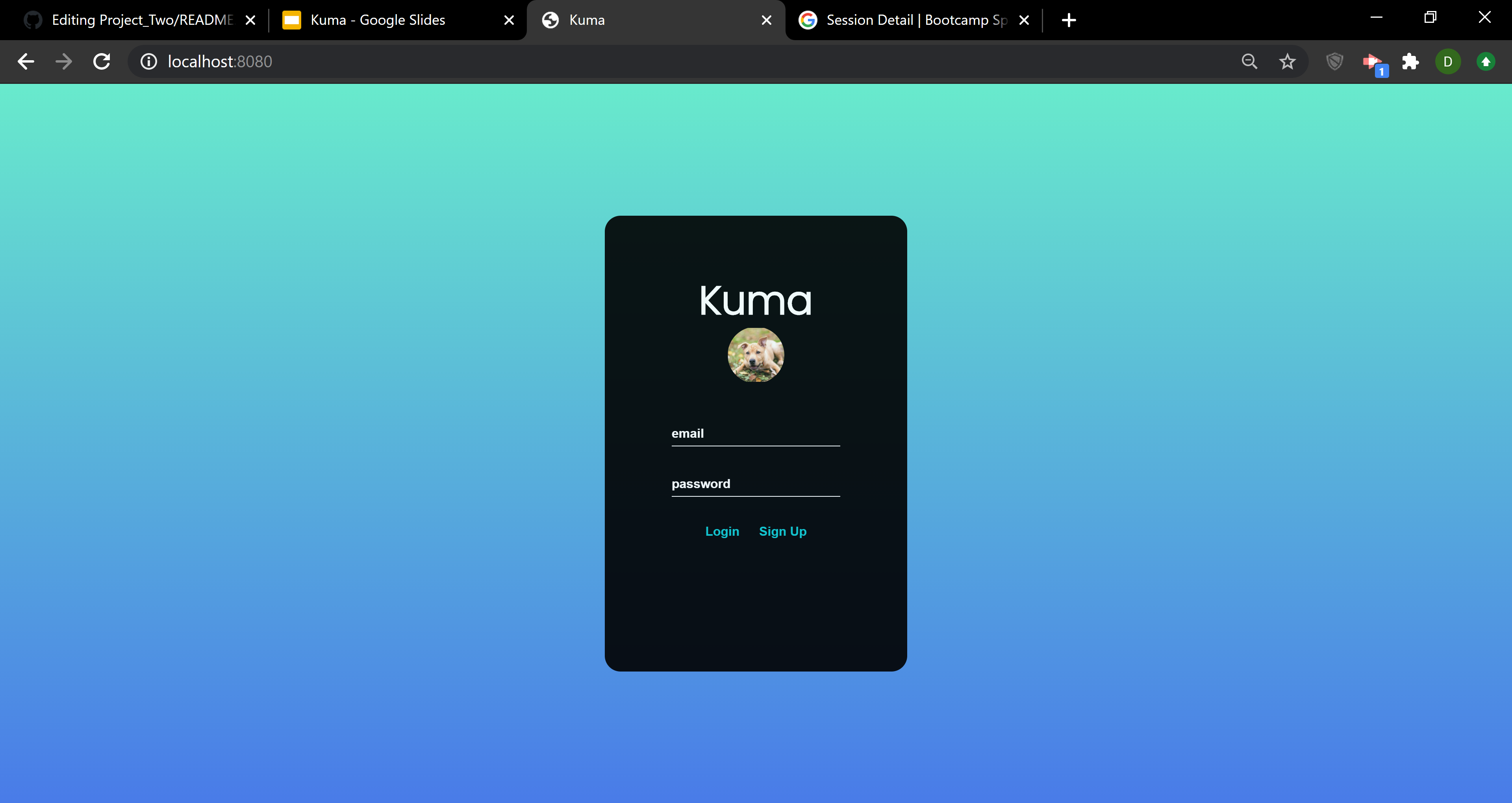
Task: Focus the password input field
Action: coord(756,484)
